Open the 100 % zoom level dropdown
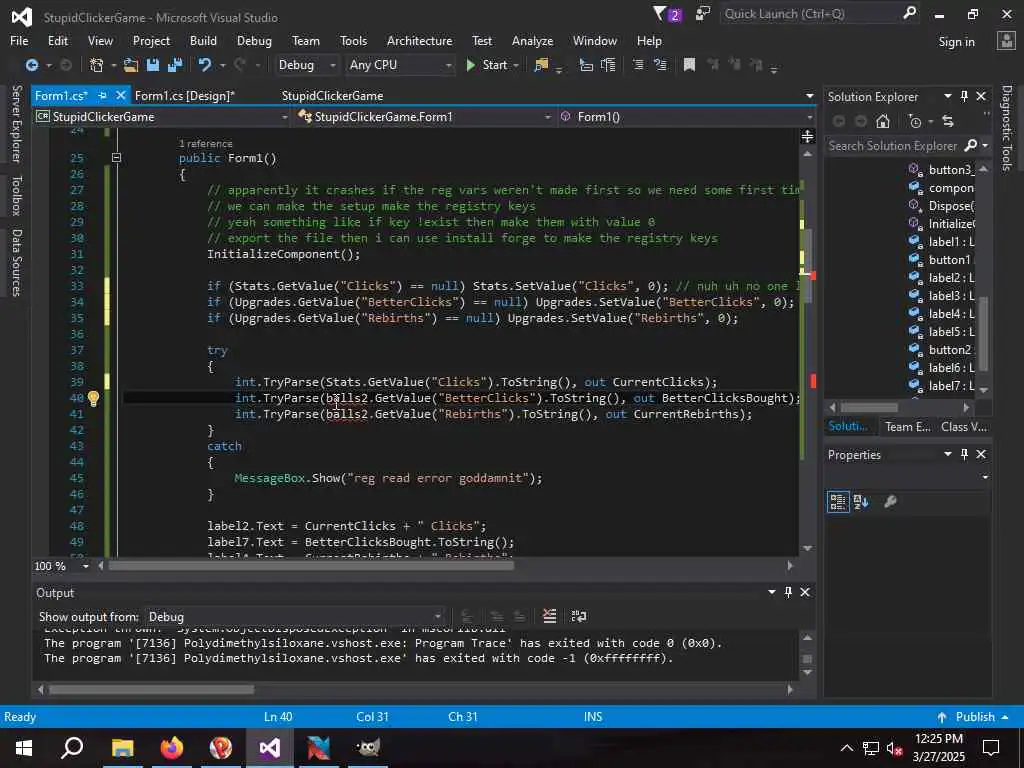This screenshot has height=768, width=1024. [62, 566]
